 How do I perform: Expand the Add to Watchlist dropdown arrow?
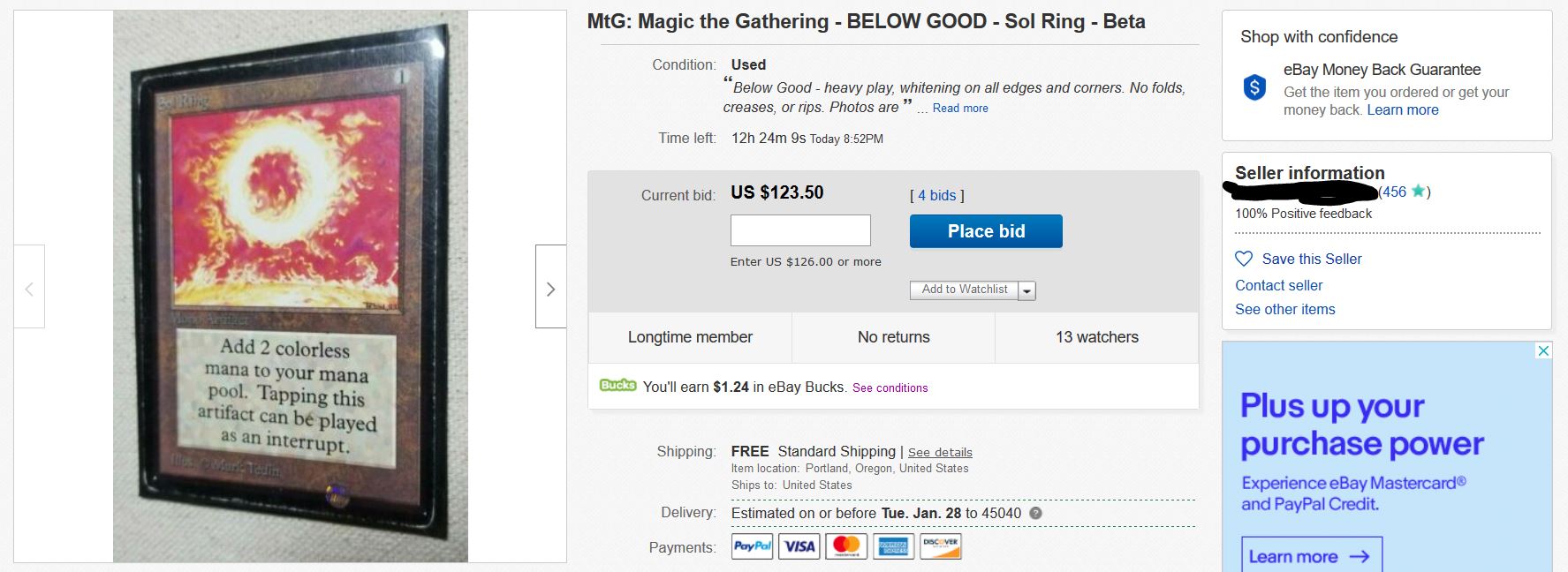point(1026,290)
